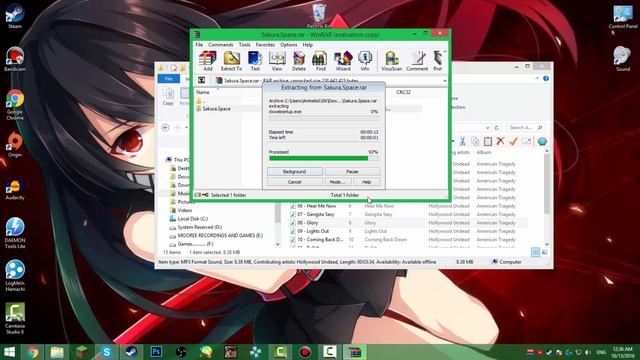The width and height of the screenshot is (640, 360).
Task: Open the Audacity desktop shortcut
Action: pyautogui.click(x=15, y=189)
